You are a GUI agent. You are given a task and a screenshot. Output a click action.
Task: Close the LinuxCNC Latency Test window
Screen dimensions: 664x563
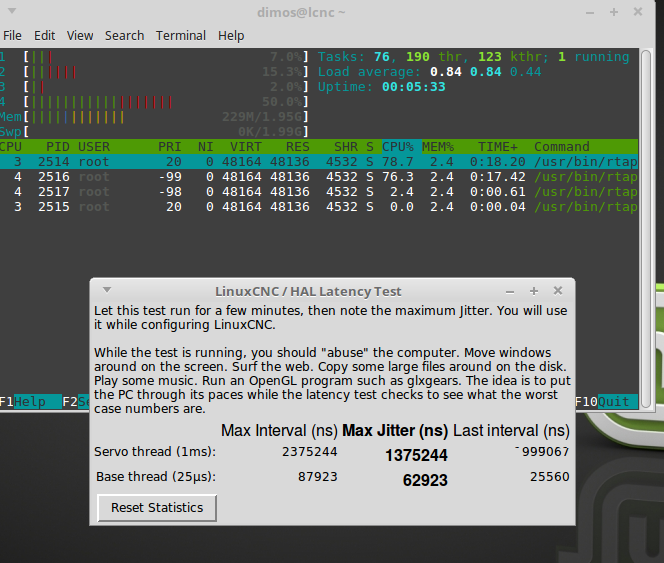tap(558, 291)
